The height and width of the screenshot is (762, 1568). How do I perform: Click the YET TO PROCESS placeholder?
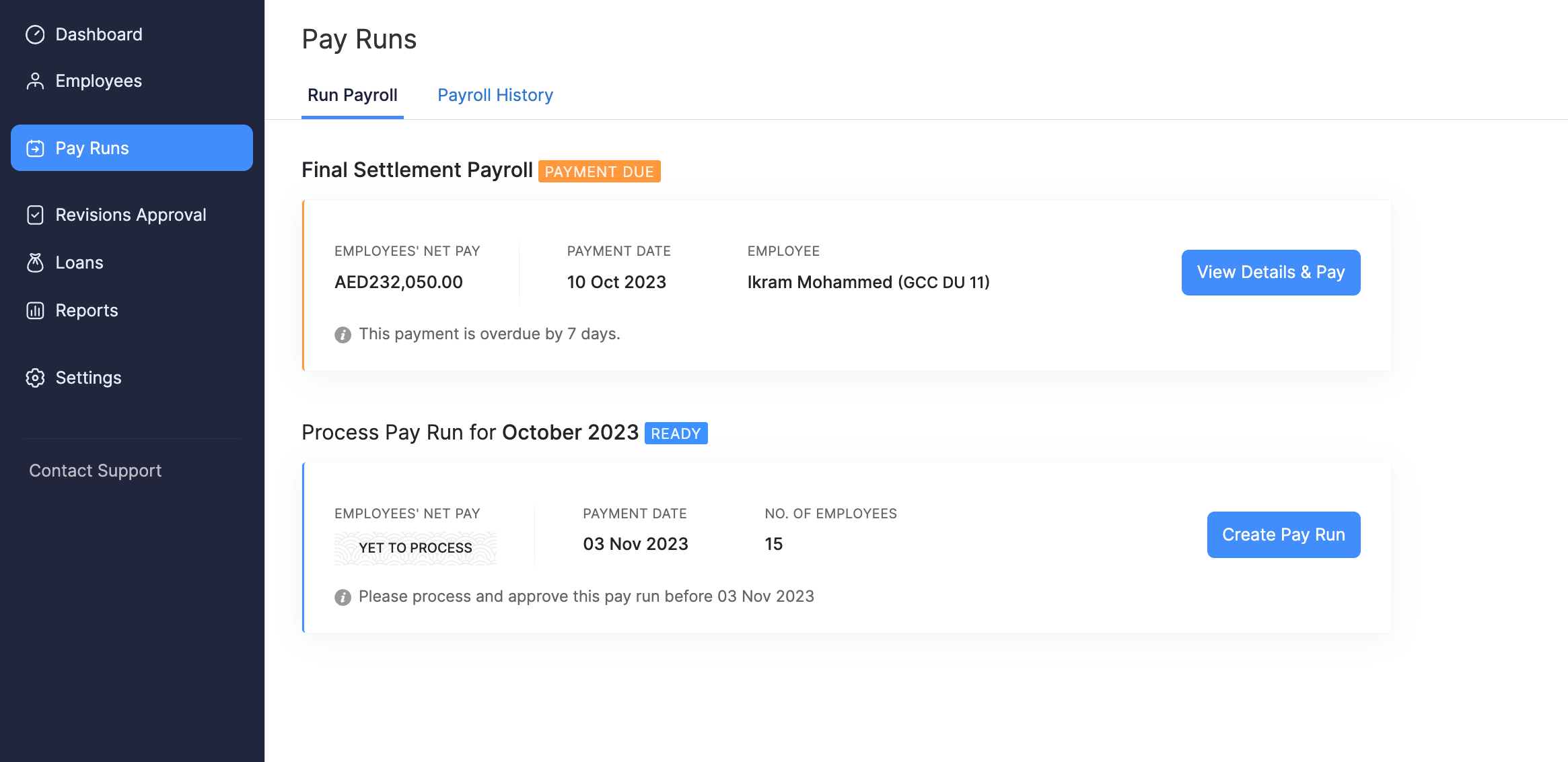(x=415, y=547)
